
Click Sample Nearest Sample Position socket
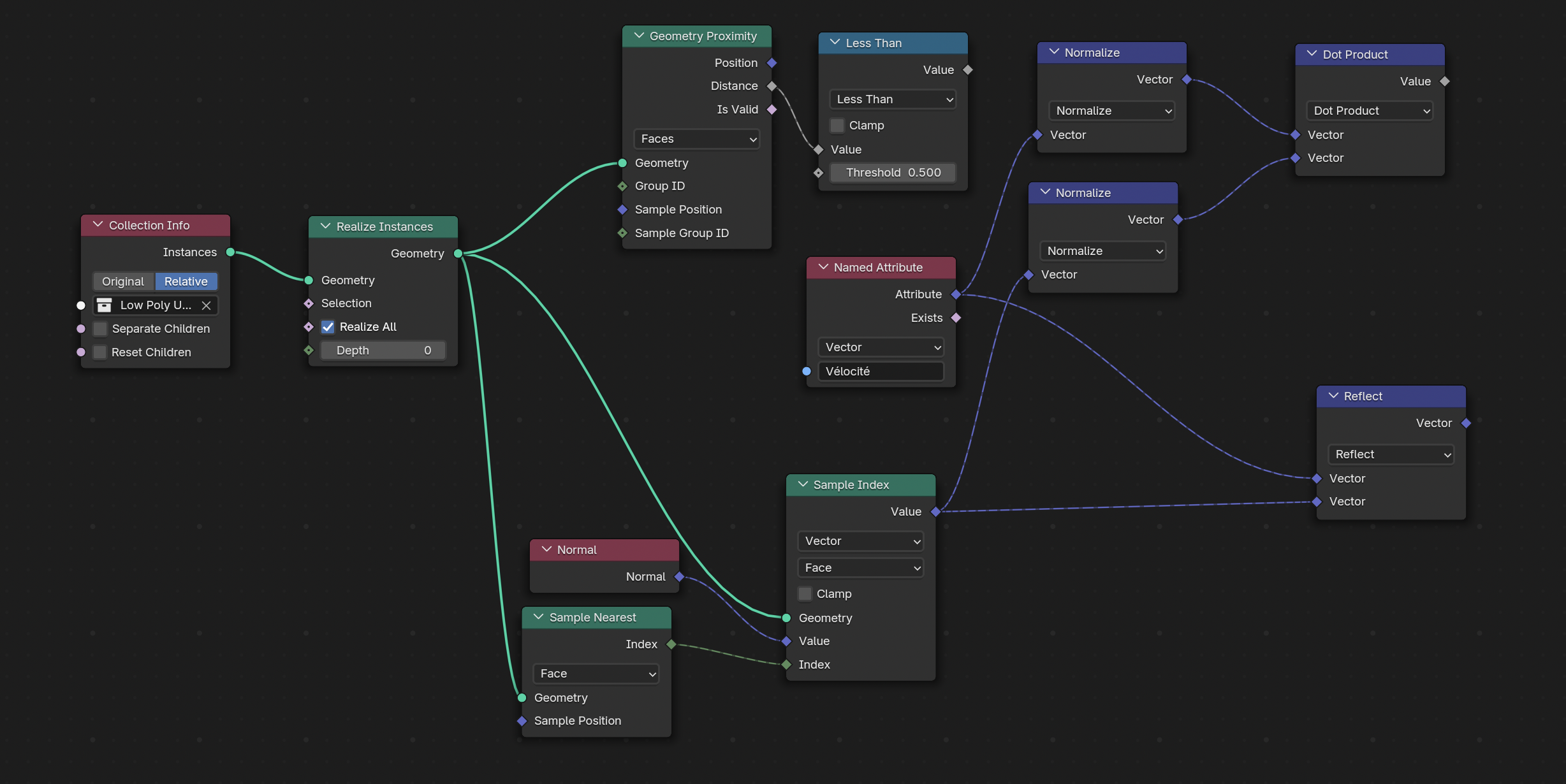click(522, 721)
